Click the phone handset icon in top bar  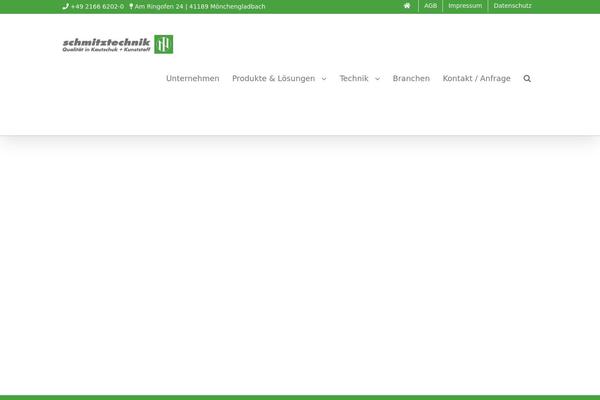pyautogui.click(x=65, y=6)
